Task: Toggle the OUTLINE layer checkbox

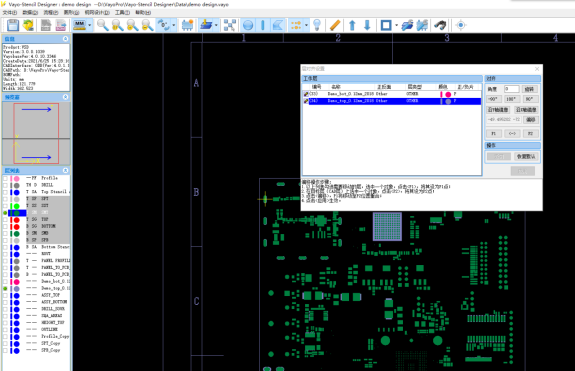Action: [5, 330]
